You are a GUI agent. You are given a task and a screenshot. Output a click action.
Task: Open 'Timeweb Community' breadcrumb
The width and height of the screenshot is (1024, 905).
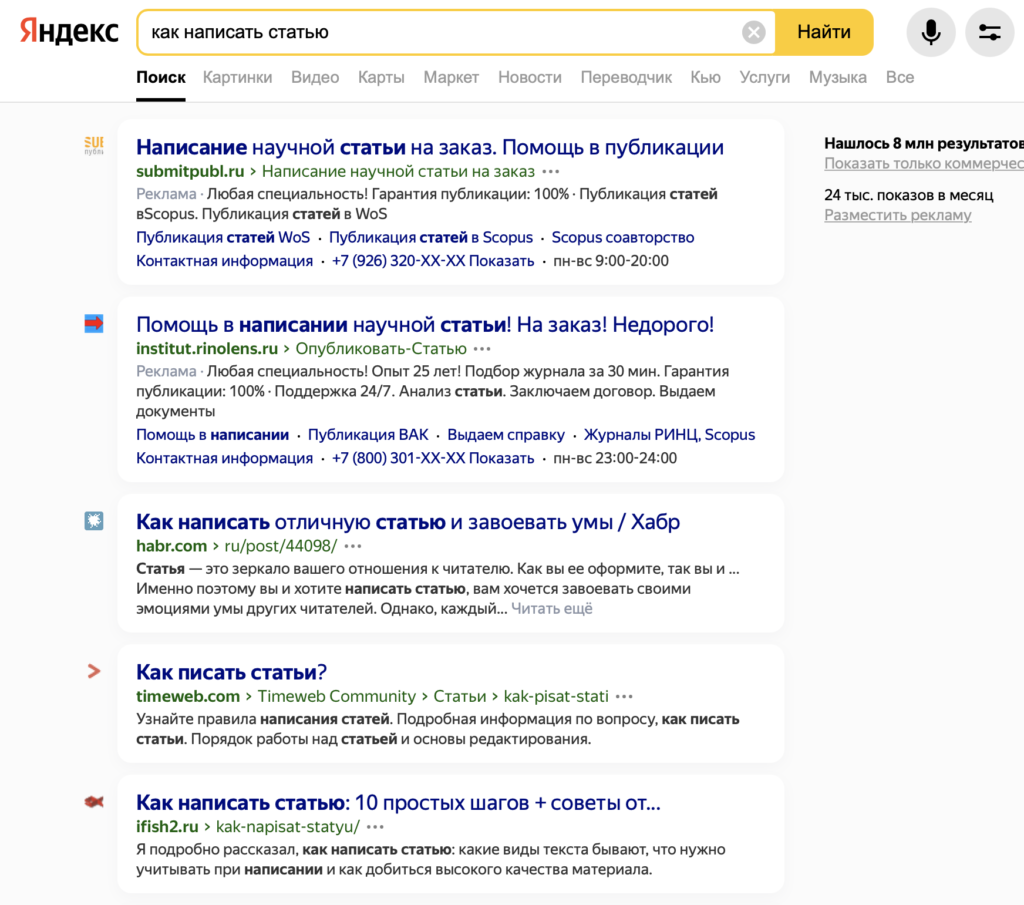336,696
